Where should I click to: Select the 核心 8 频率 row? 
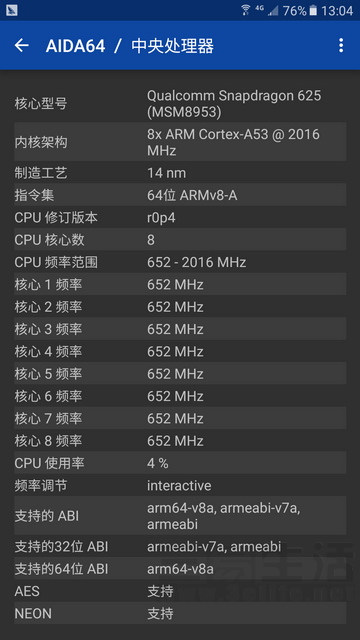pos(180,441)
